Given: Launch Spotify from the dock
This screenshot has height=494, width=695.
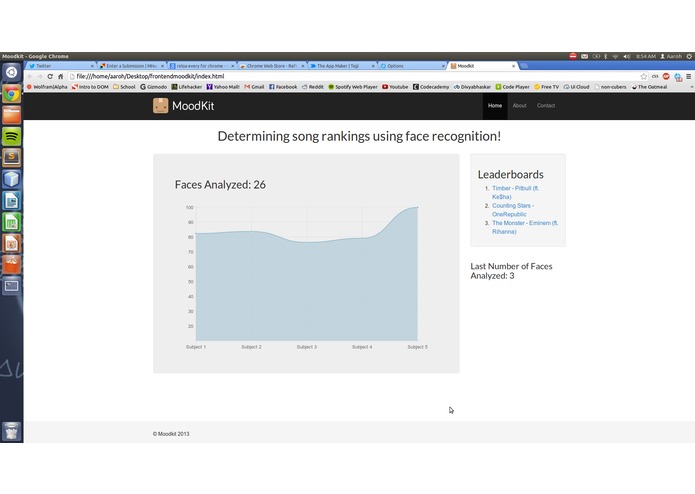Looking at the screenshot, I should coord(12,136).
